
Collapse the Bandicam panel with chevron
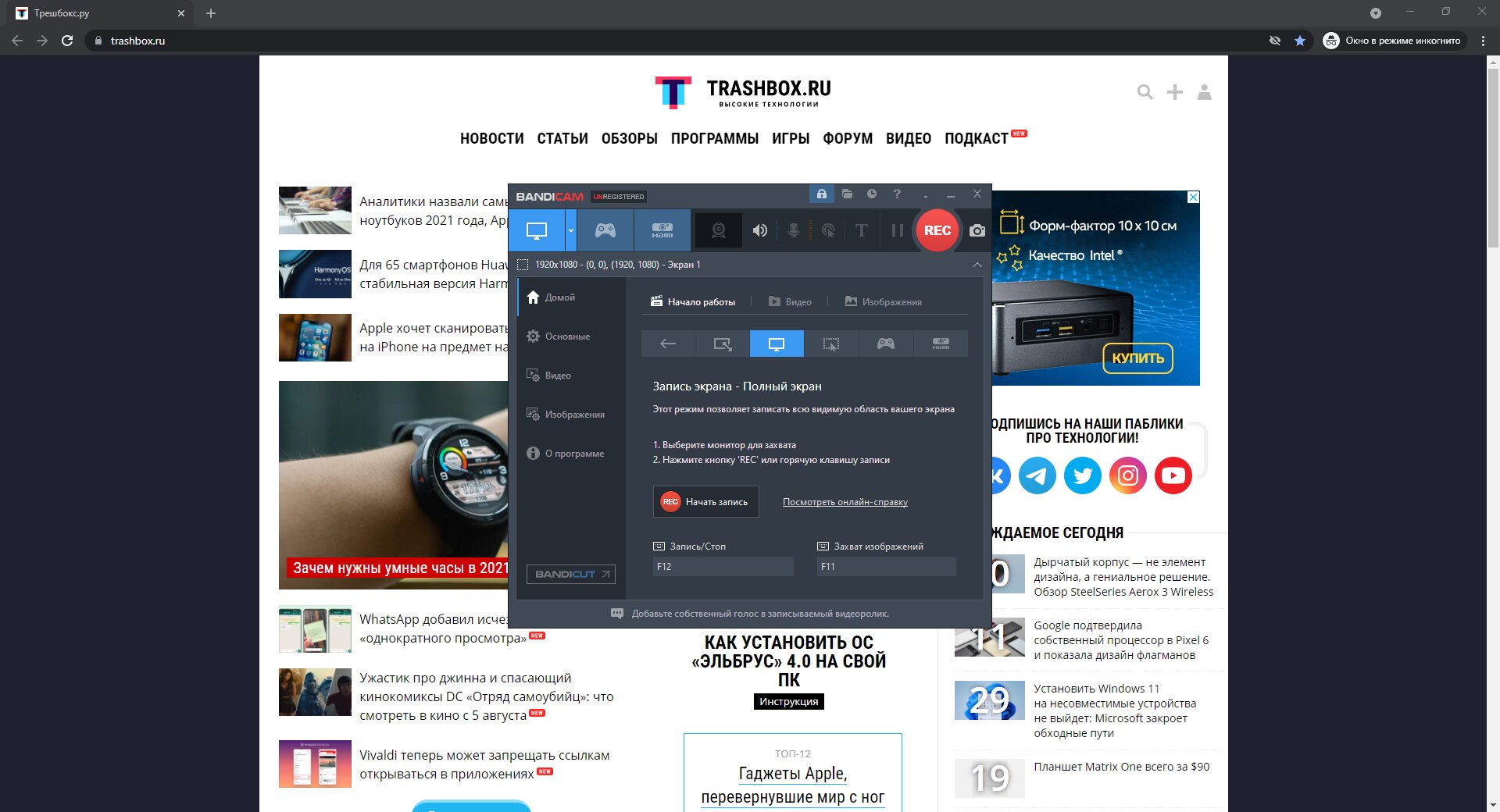977,265
